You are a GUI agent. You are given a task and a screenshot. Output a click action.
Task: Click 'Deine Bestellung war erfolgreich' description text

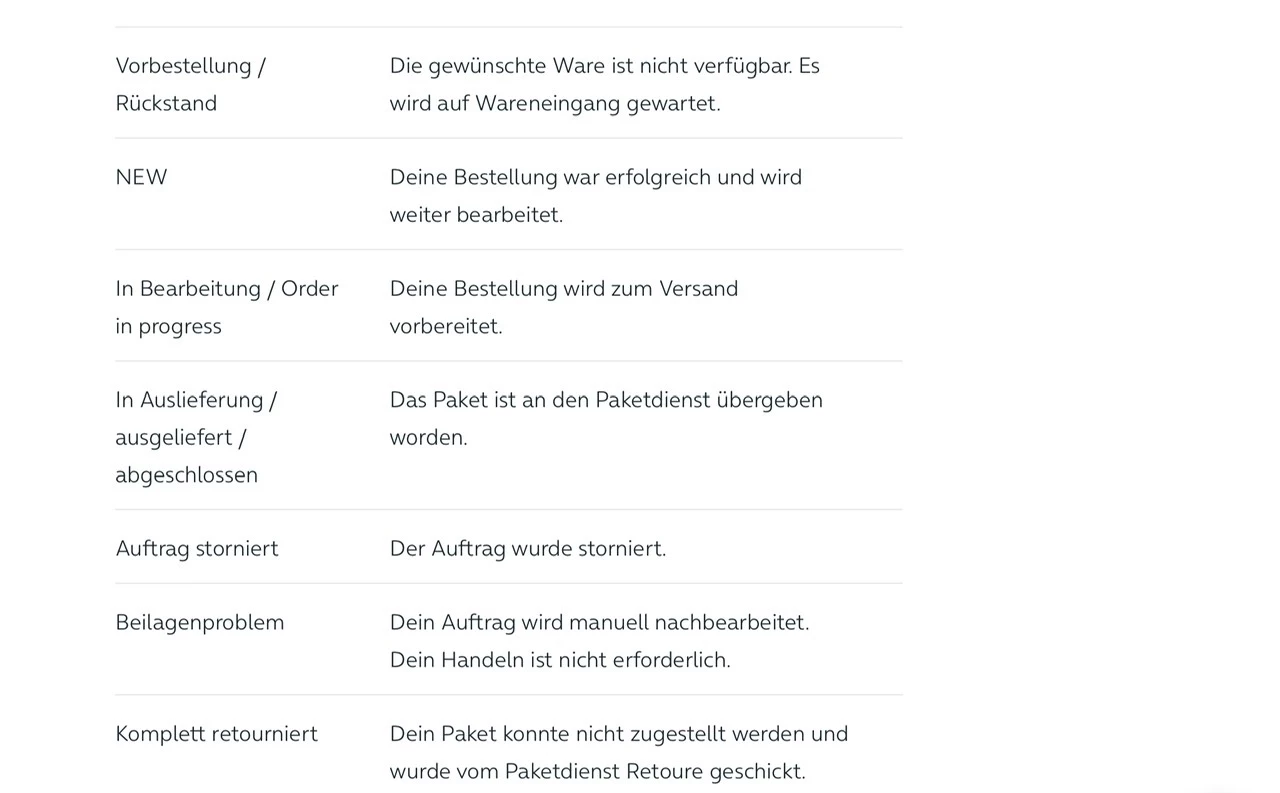pos(595,177)
